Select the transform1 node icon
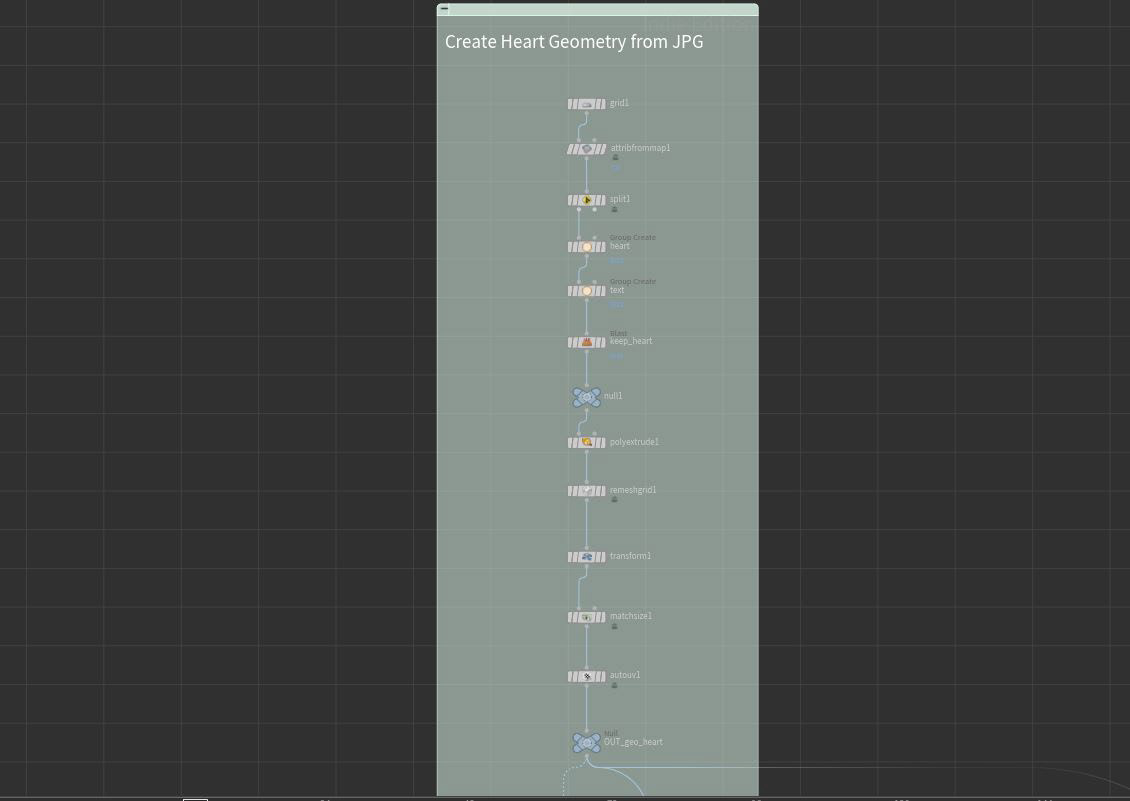Image resolution: width=1130 pixels, height=801 pixels. [587, 557]
